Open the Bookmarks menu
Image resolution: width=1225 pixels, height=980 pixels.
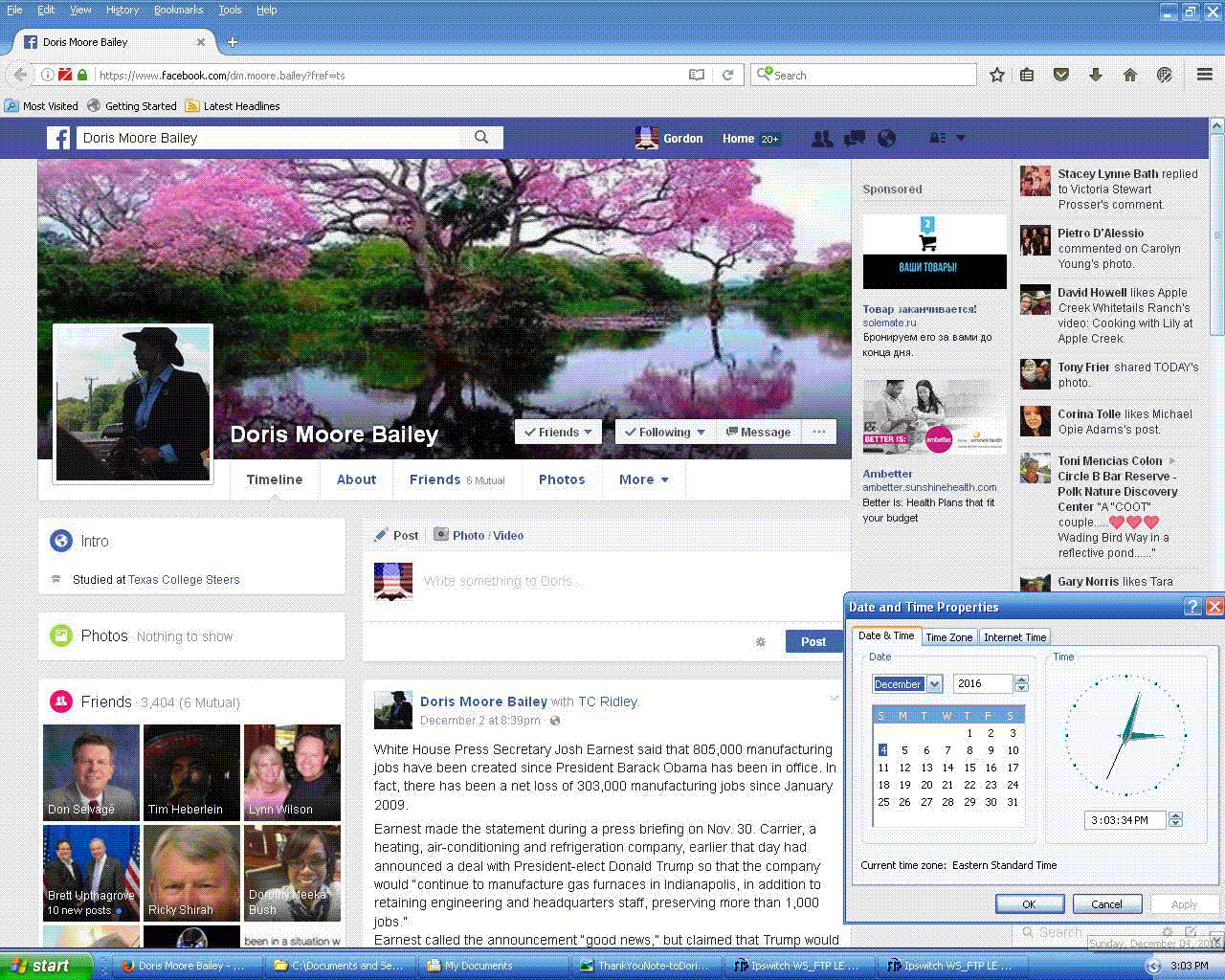coord(178,10)
